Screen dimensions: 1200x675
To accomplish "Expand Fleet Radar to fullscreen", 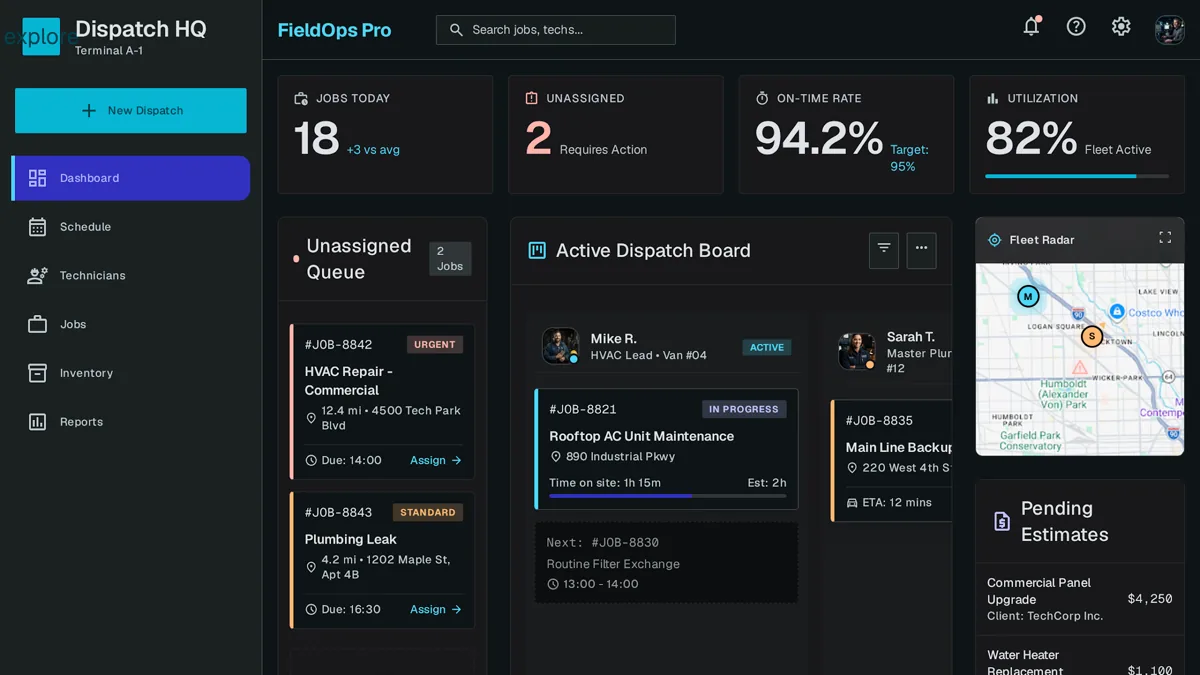I will click(1165, 238).
